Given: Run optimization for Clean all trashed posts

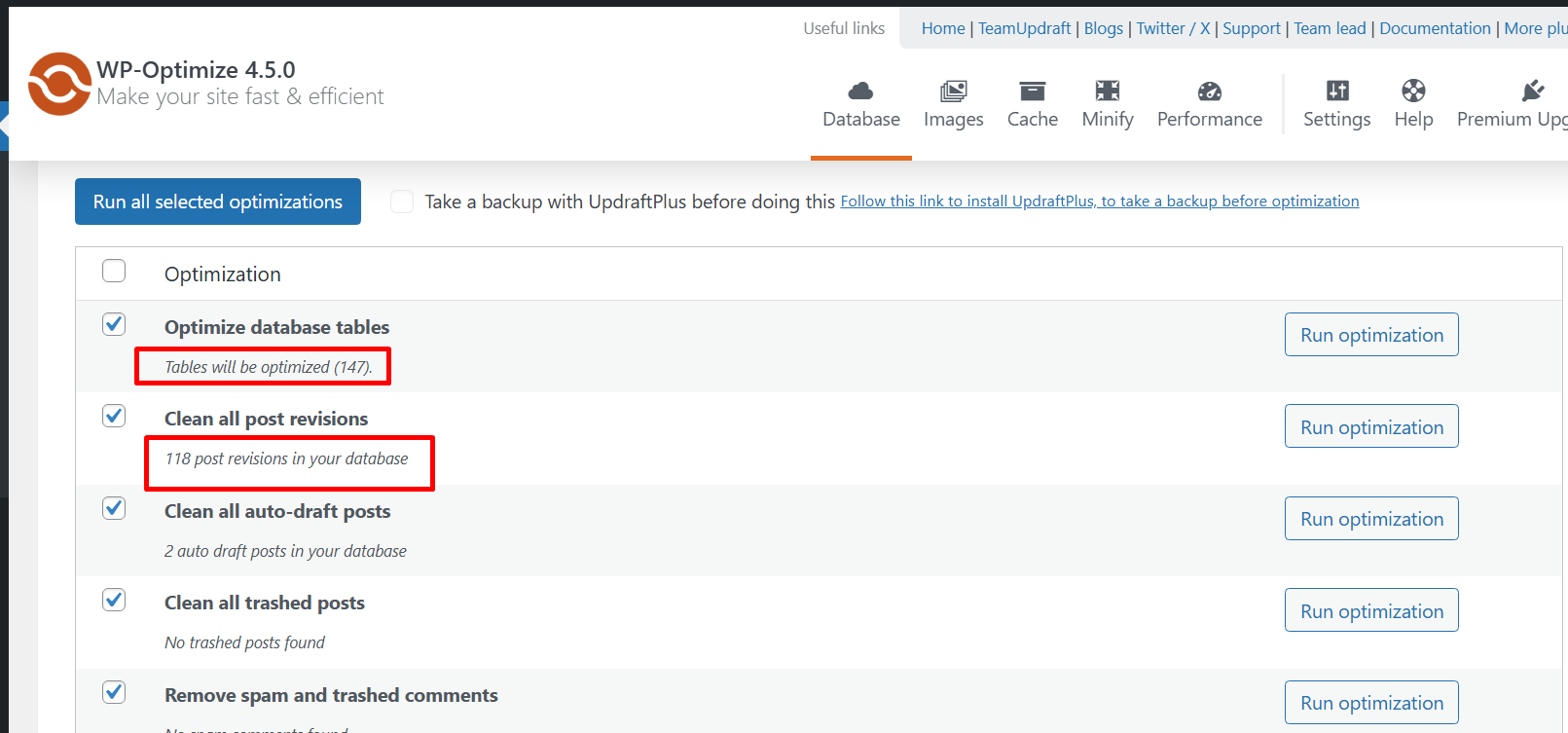Looking at the screenshot, I should pos(1371,610).
